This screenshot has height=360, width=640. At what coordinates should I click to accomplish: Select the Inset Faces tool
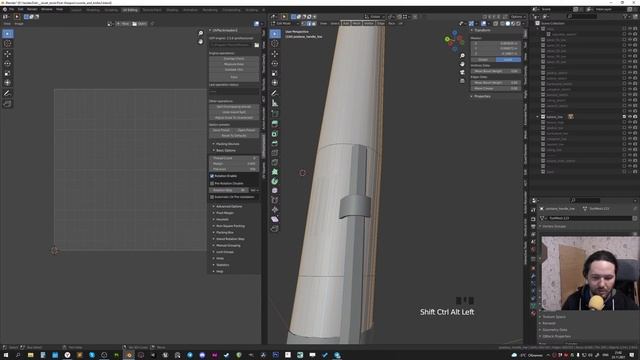coord(275,133)
